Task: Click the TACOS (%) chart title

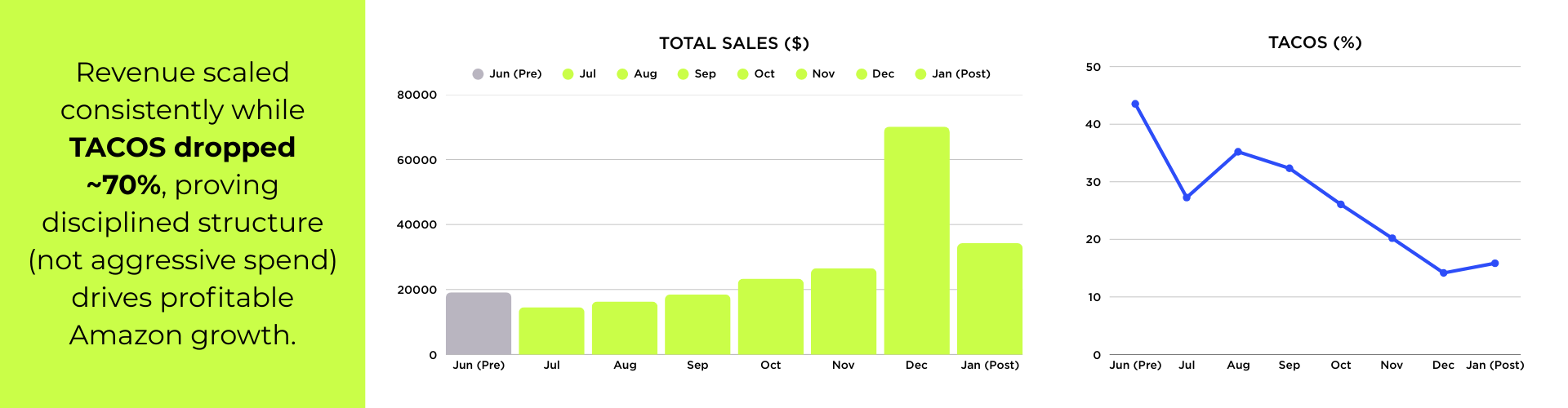Action: point(1315,42)
